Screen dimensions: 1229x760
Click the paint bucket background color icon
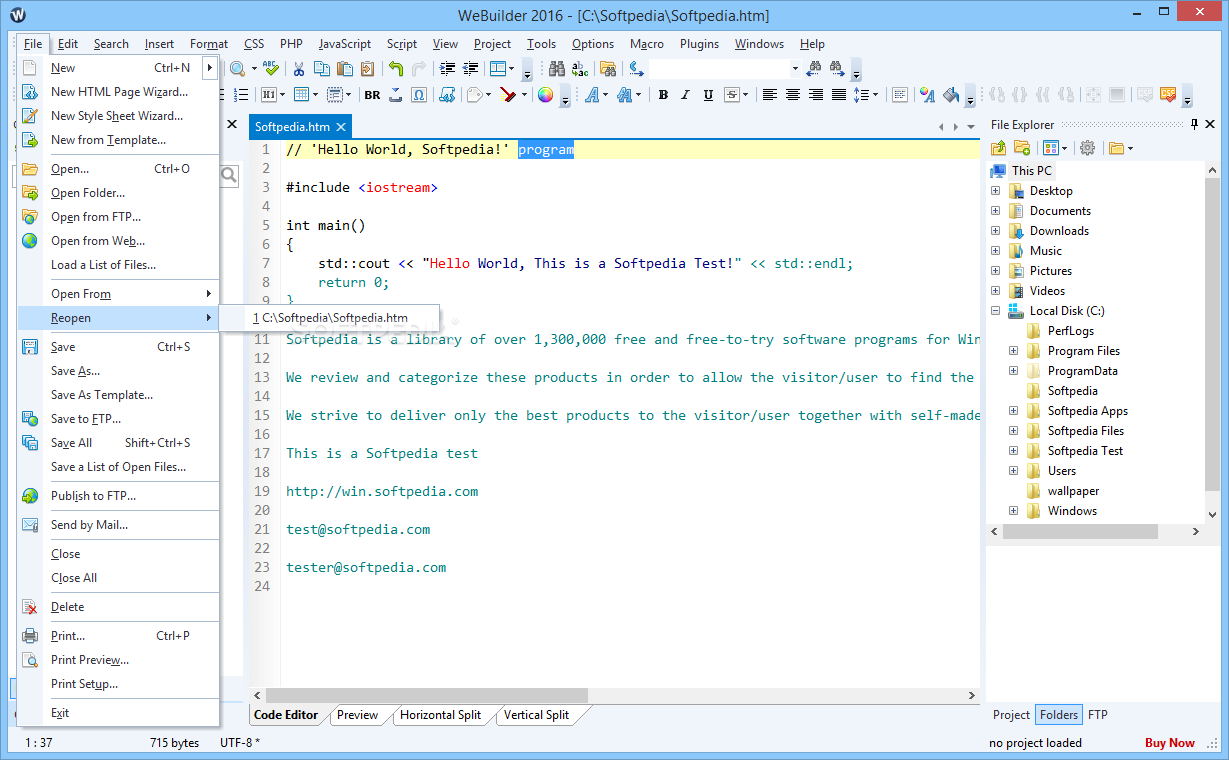point(950,95)
